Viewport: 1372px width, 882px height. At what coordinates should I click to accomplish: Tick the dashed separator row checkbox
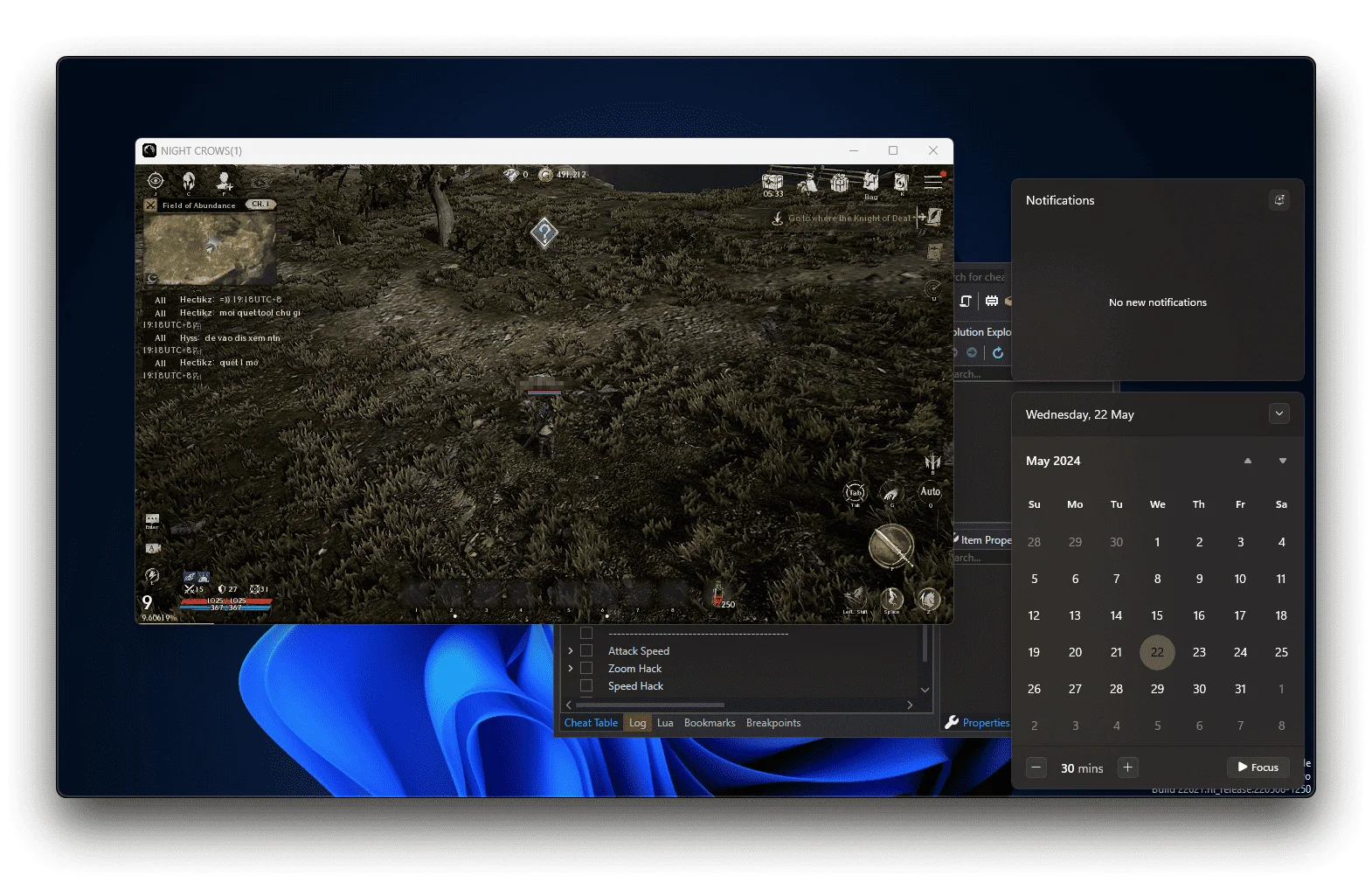[586, 634]
